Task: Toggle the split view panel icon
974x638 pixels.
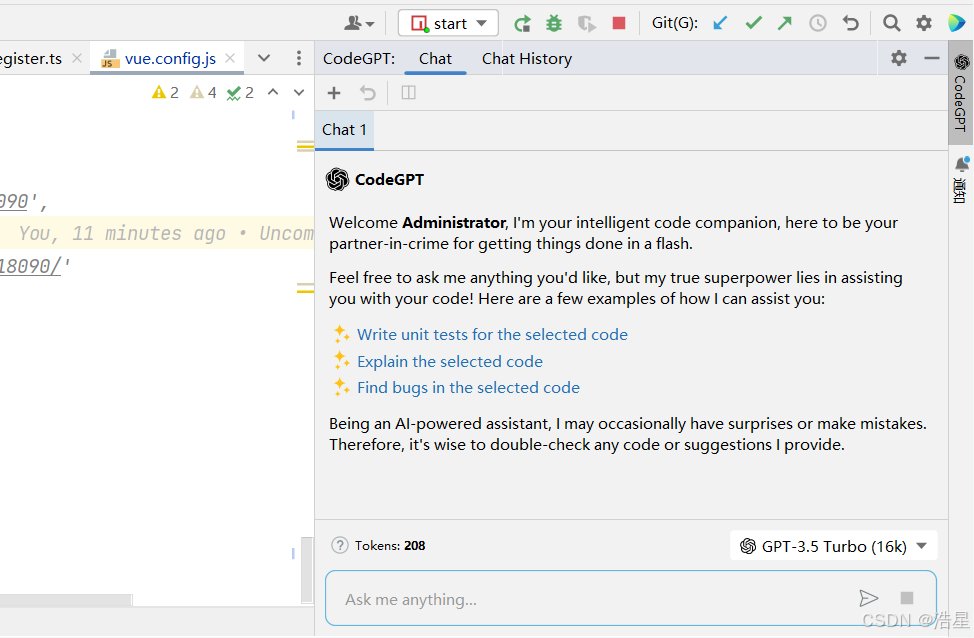Action: 408,93
